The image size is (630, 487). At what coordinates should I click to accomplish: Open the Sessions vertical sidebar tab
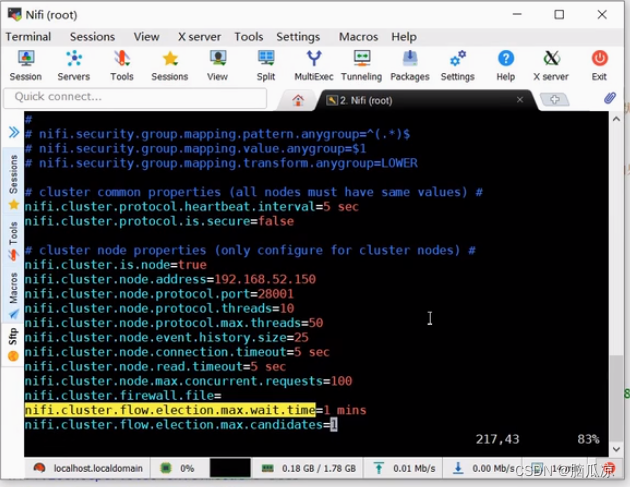point(14,182)
